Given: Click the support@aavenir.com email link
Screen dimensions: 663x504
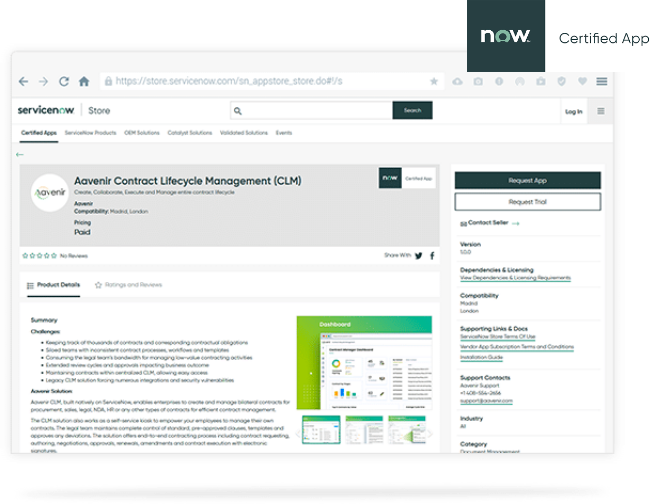Looking at the screenshot, I should [x=486, y=401].
